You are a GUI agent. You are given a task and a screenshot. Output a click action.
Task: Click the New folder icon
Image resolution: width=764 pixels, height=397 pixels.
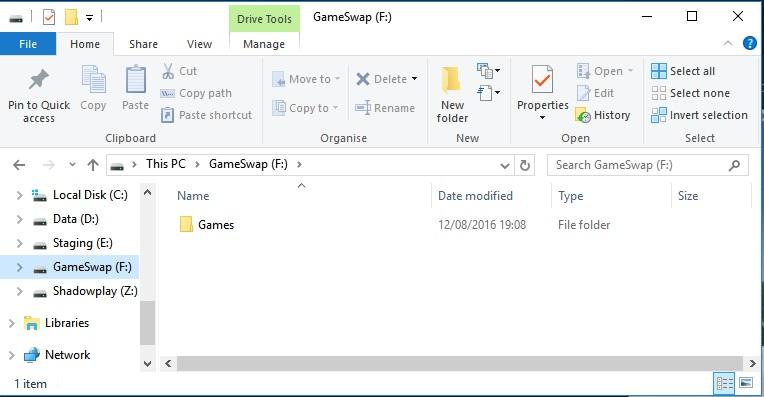[451, 80]
